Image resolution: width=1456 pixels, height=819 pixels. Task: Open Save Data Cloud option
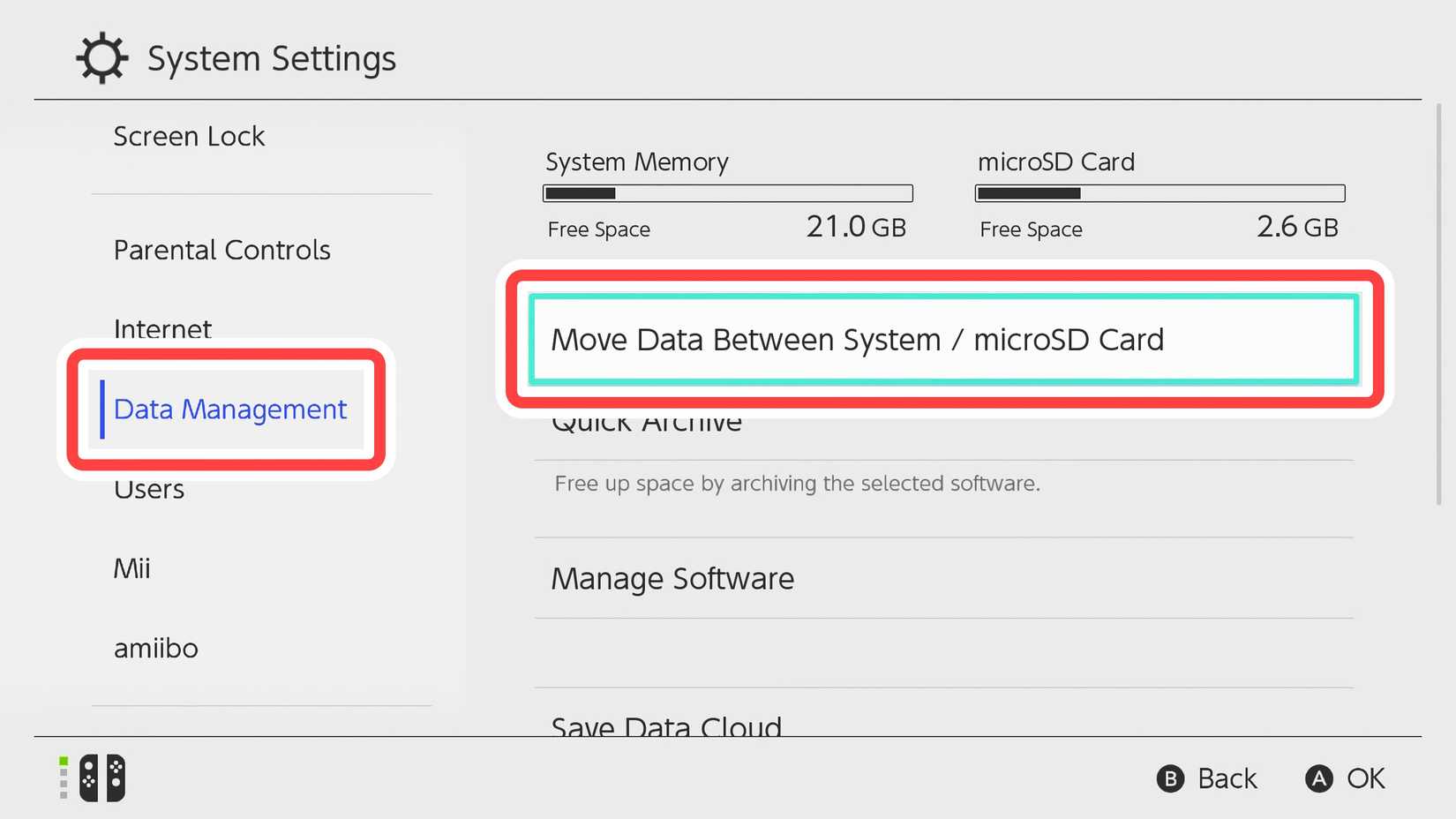(666, 726)
